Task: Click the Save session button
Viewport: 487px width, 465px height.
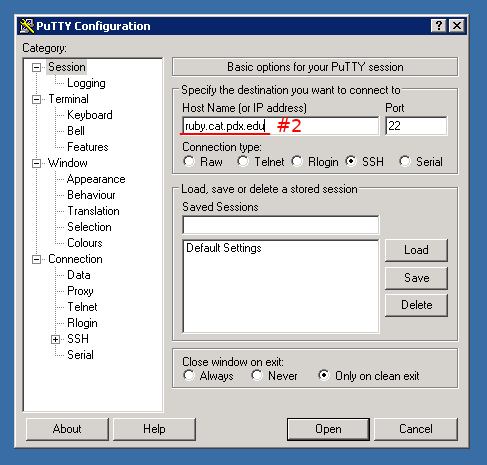Action: click(x=416, y=278)
